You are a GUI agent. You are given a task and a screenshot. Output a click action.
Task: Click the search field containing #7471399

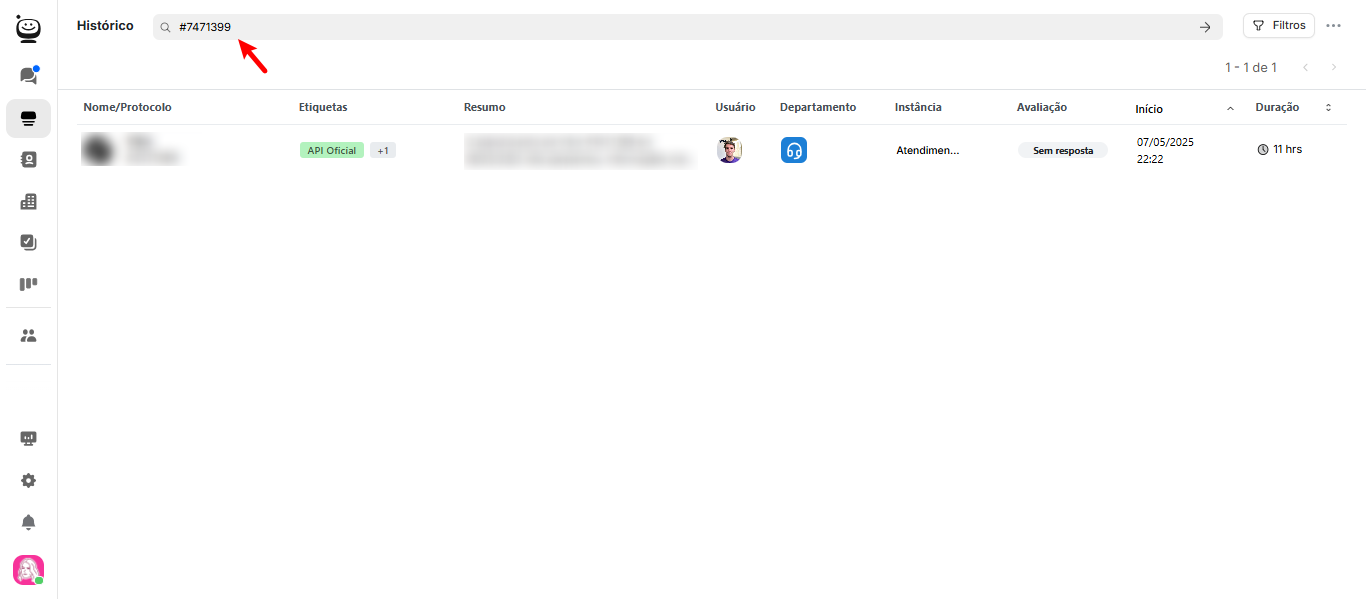click(680, 27)
